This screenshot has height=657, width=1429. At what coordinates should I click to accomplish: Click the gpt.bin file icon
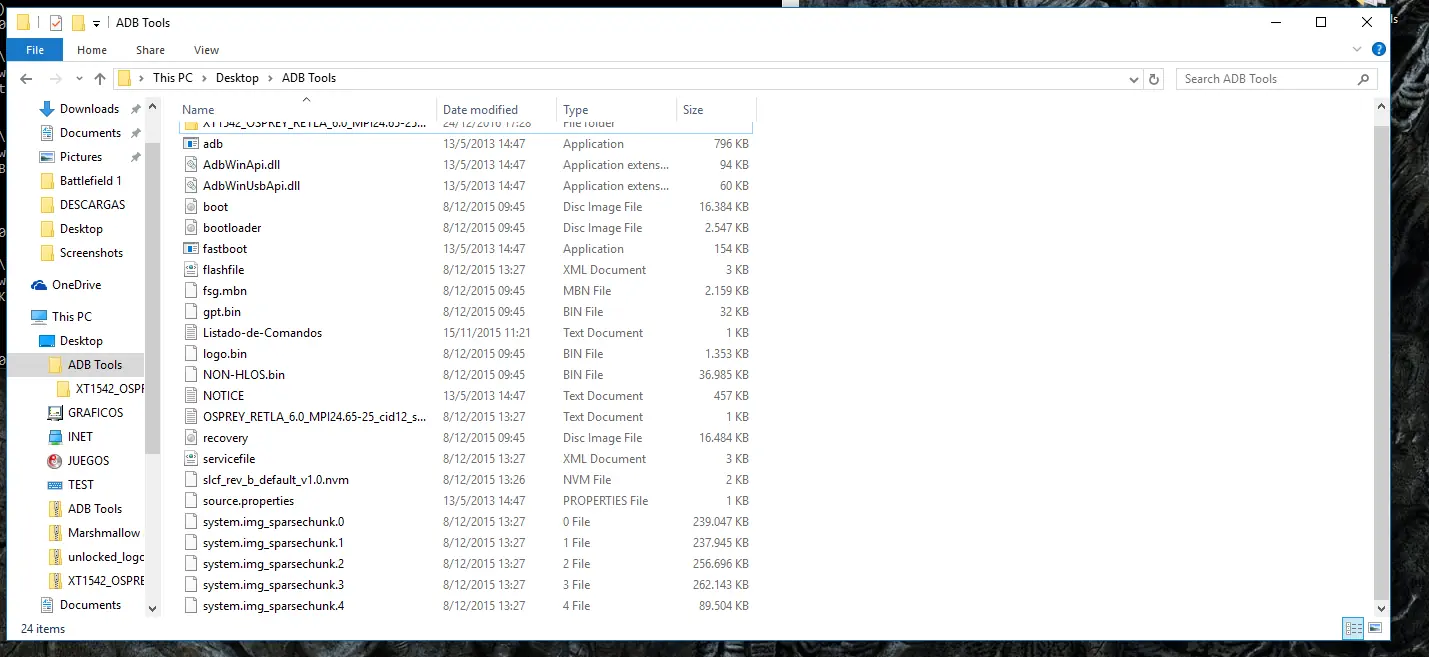click(192, 312)
